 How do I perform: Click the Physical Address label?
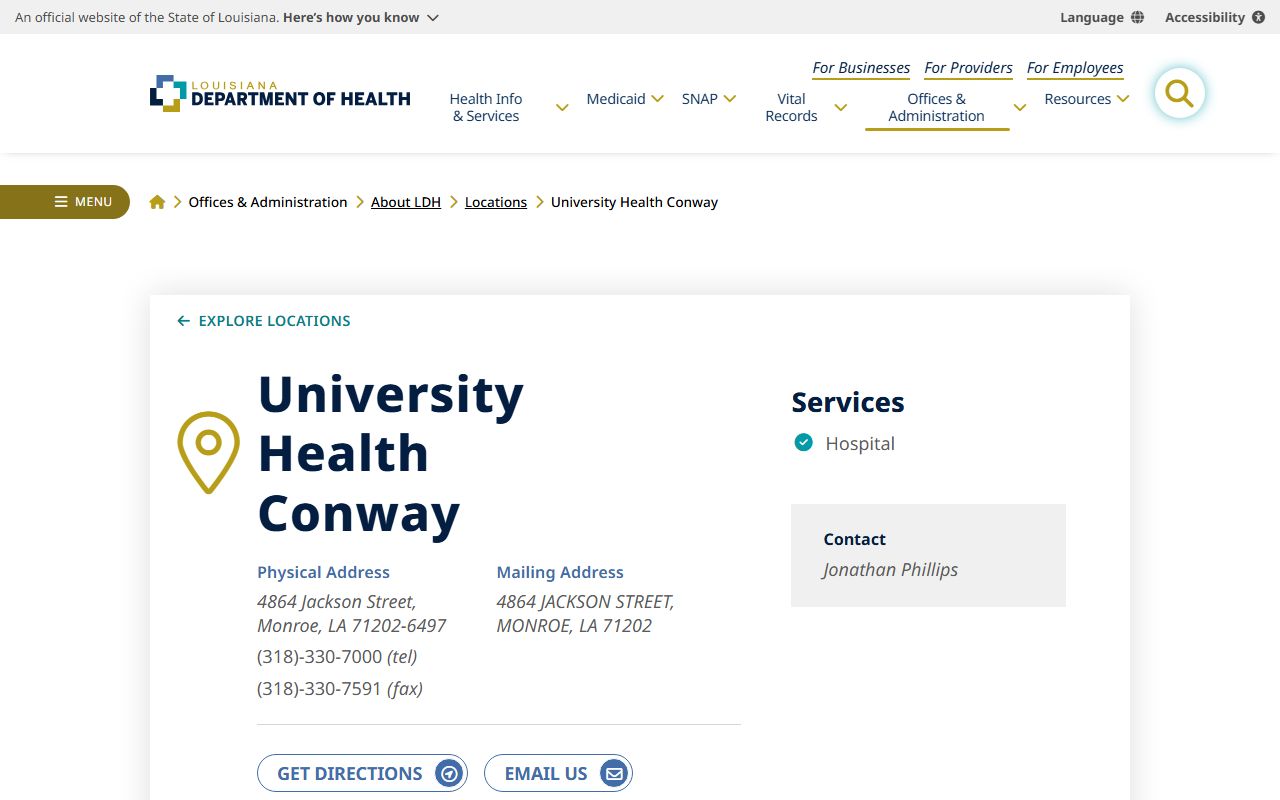(324, 572)
